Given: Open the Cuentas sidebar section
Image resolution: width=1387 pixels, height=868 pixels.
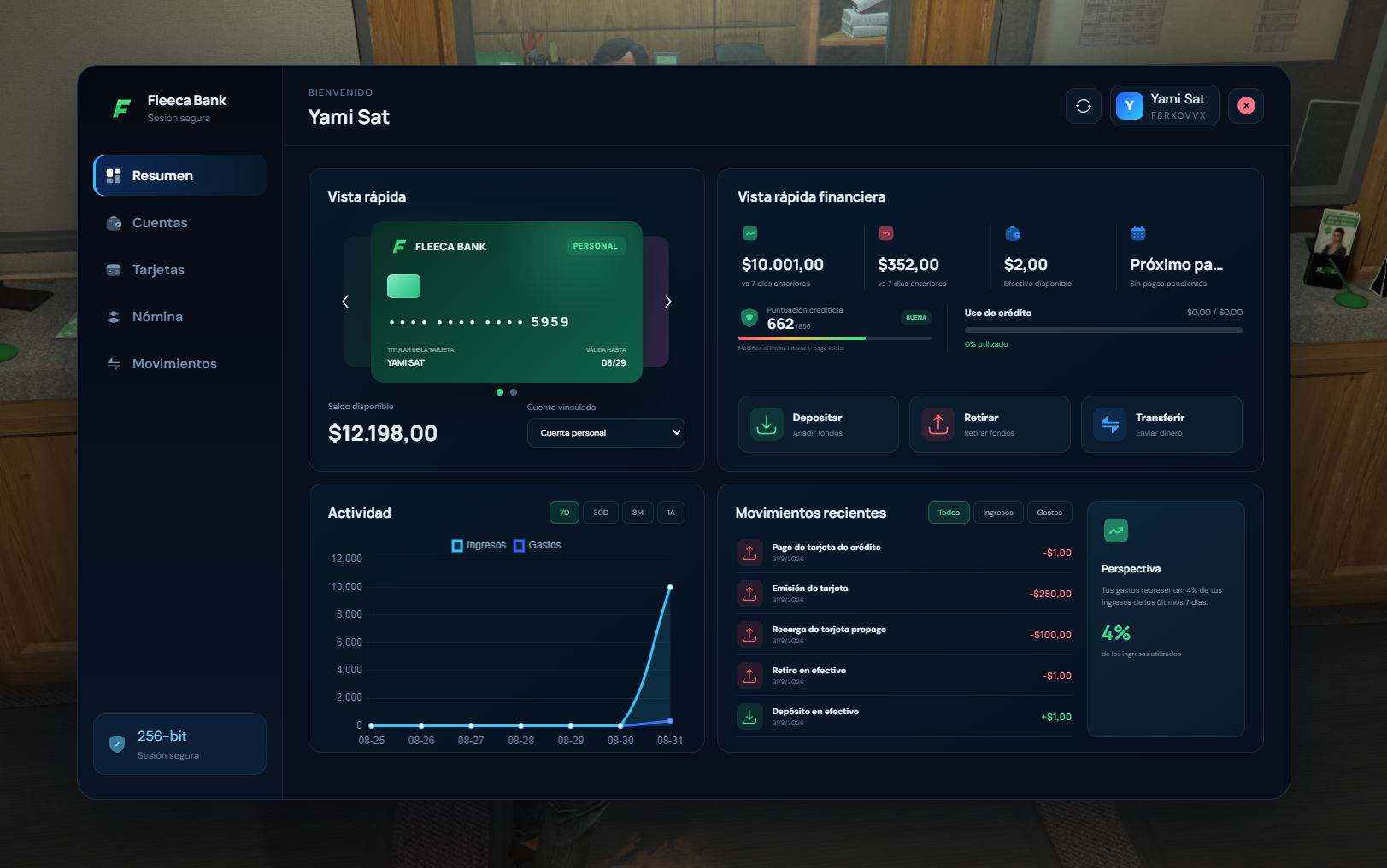Looking at the screenshot, I should click(x=180, y=222).
